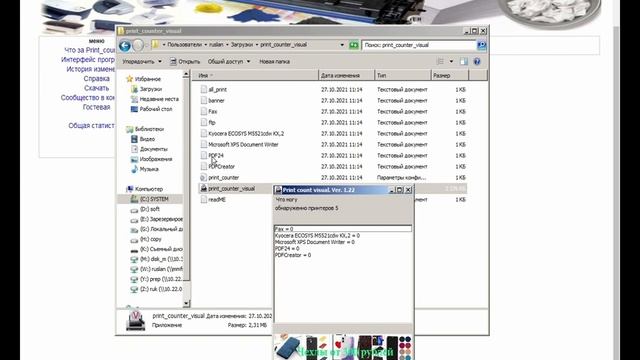This screenshot has width=640, height=360.
Task: Select Загрузки in the address breadcrumb
Action: pyautogui.click(x=242, y=45)
